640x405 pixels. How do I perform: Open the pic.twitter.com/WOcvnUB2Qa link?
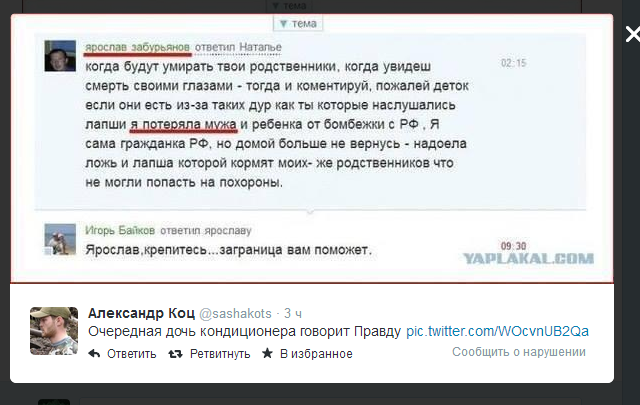(498, 331)
